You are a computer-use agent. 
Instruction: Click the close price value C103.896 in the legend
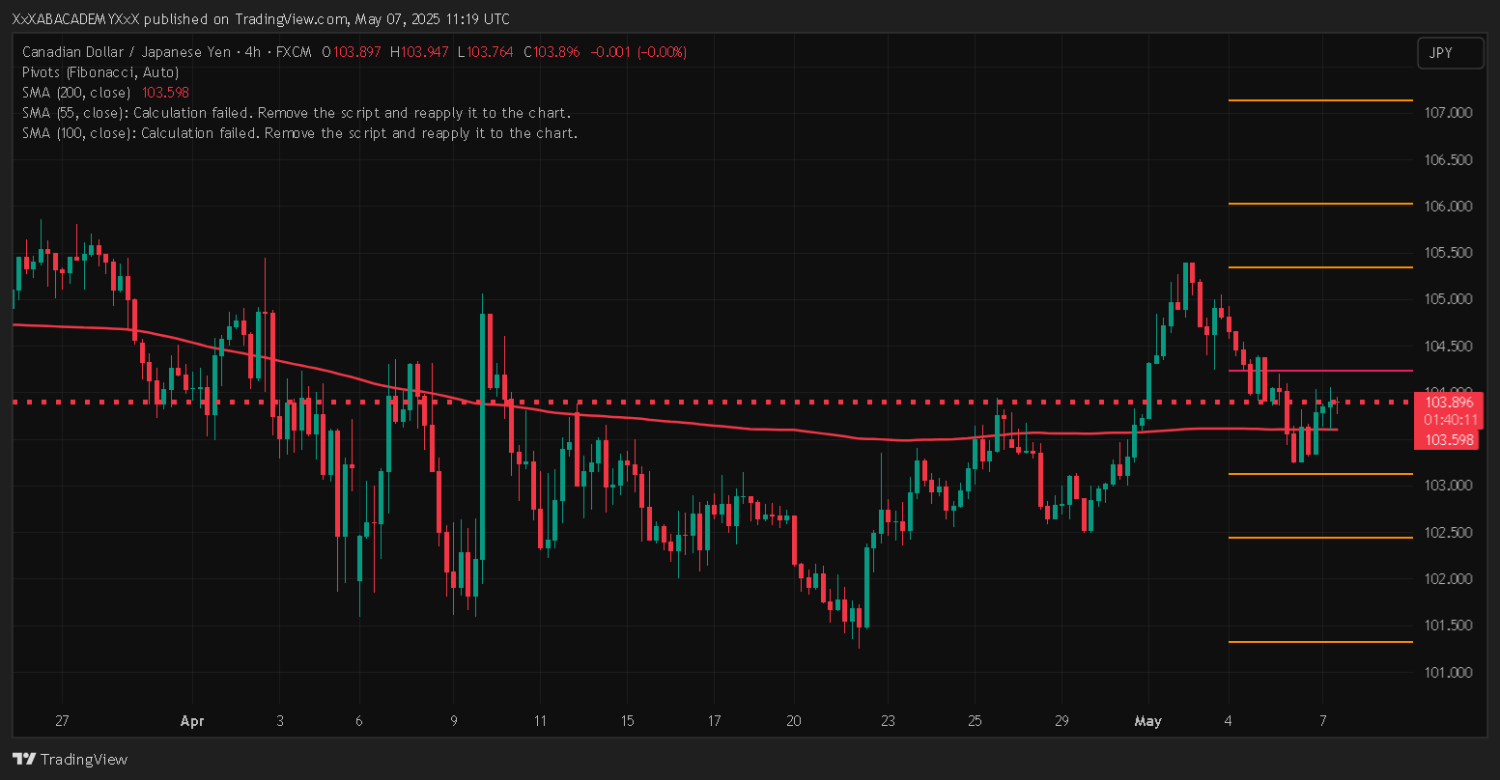point(552,52)
